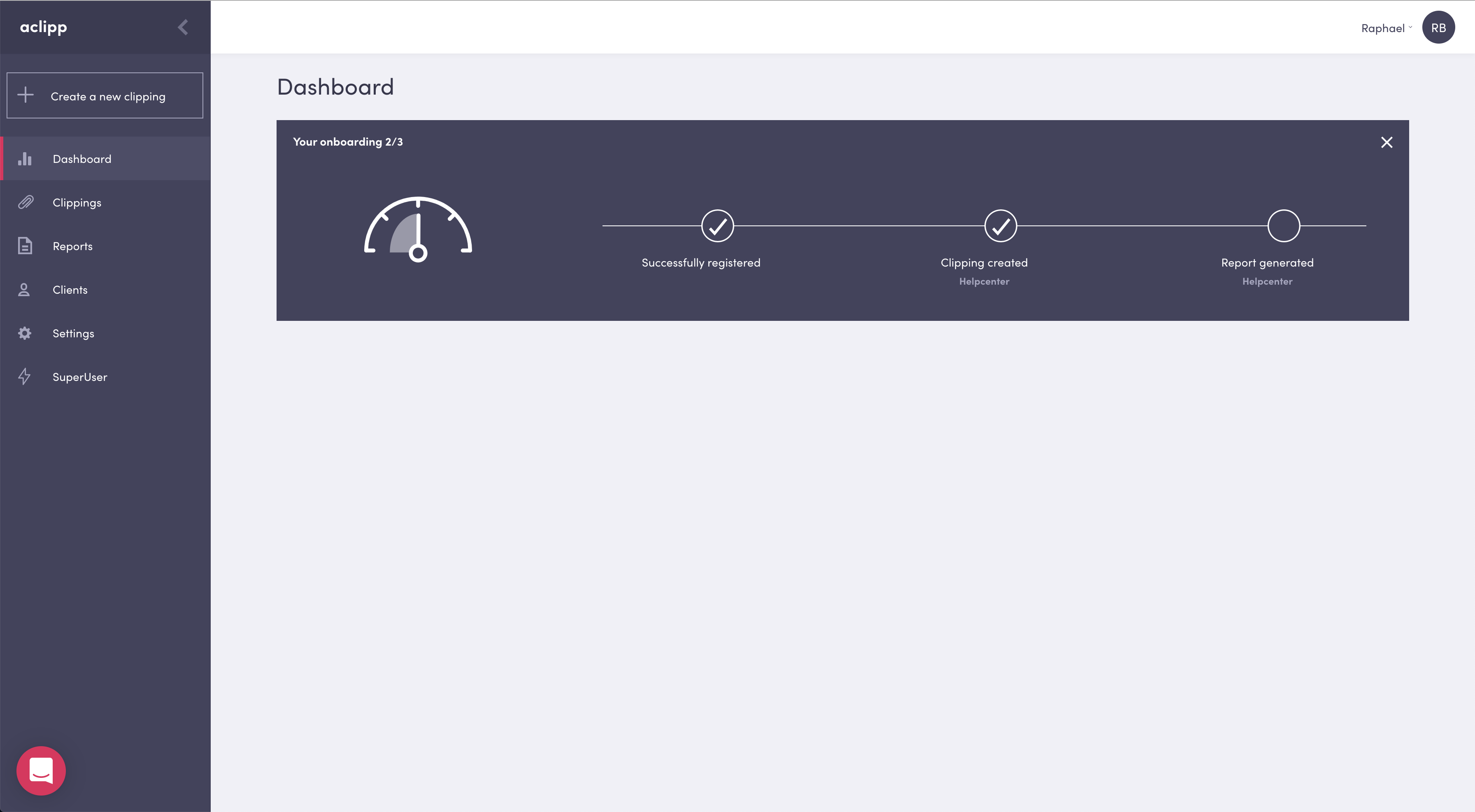Viewport: 1475px width, 812px height.
Task: Click the SuperUser lightning bolt icon
Action: 24,376
